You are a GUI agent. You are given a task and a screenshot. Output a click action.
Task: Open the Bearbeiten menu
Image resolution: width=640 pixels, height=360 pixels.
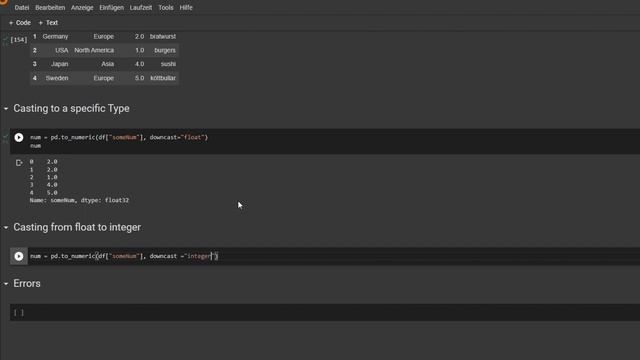[50, 7]
